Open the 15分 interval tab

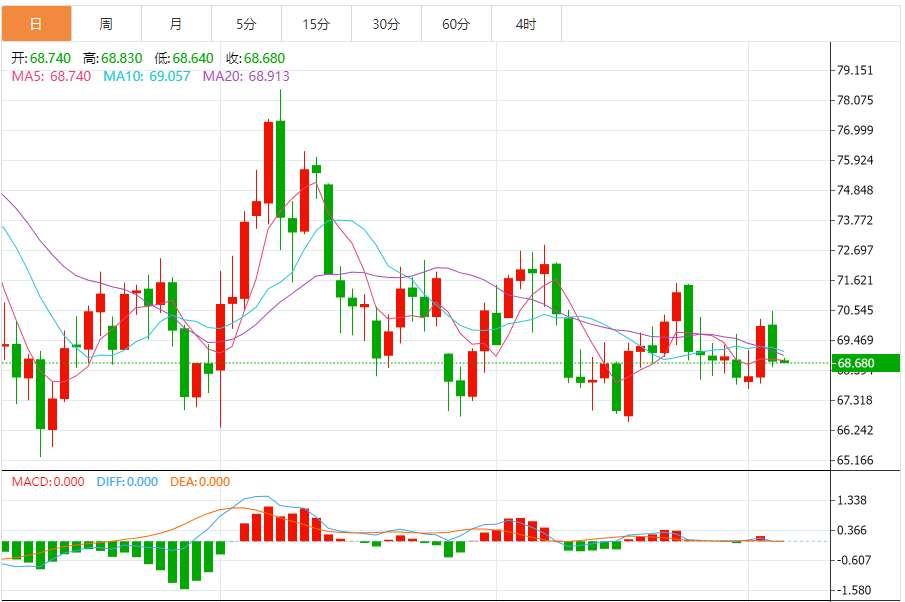316,24
